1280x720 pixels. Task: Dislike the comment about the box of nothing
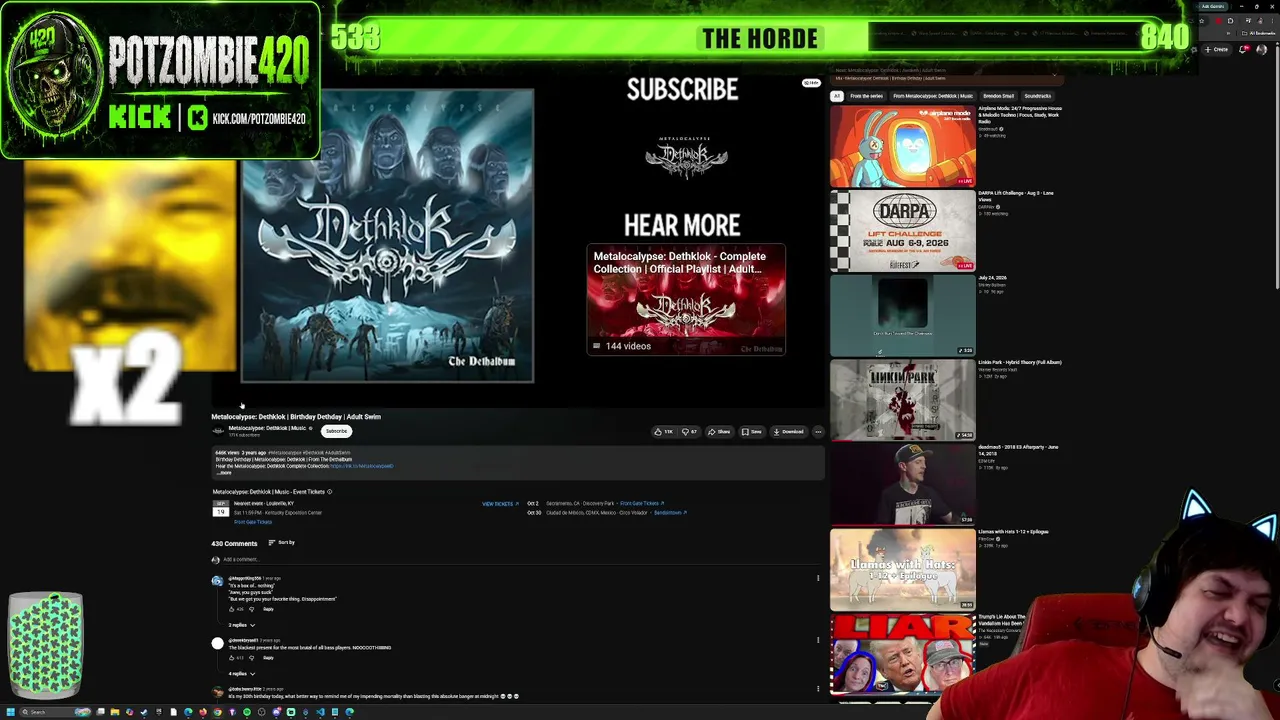253,609
